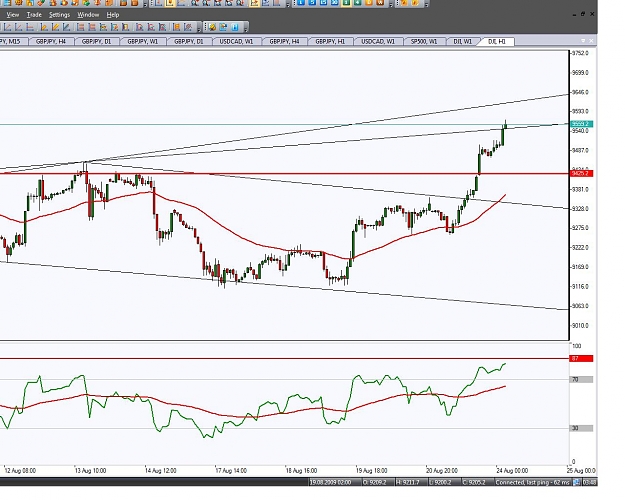625x500 pixels.
Task: Click the 19 Aug 18:00 time label
Action: coord(371,471)
